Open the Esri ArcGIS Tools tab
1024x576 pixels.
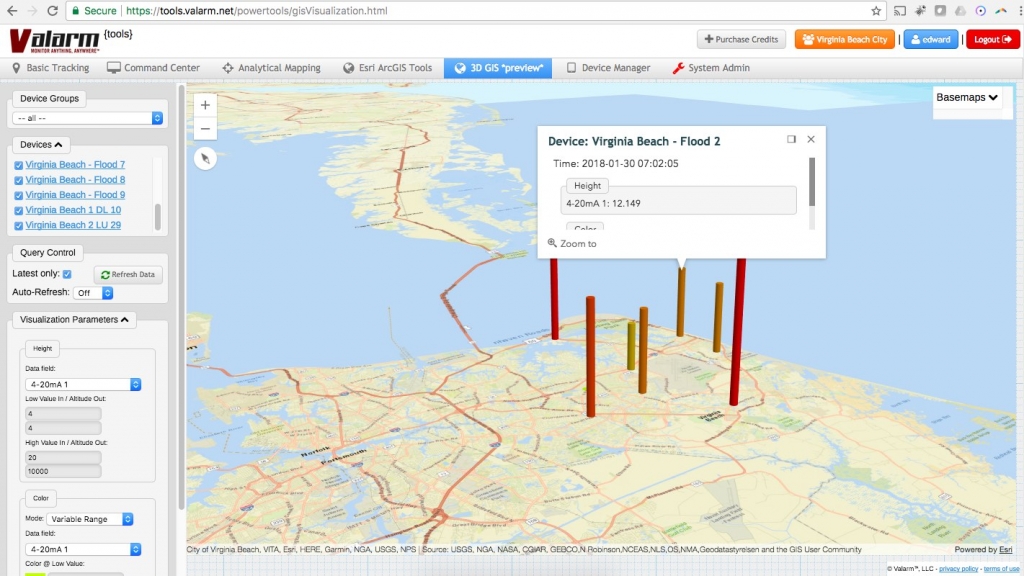[388, 68]
